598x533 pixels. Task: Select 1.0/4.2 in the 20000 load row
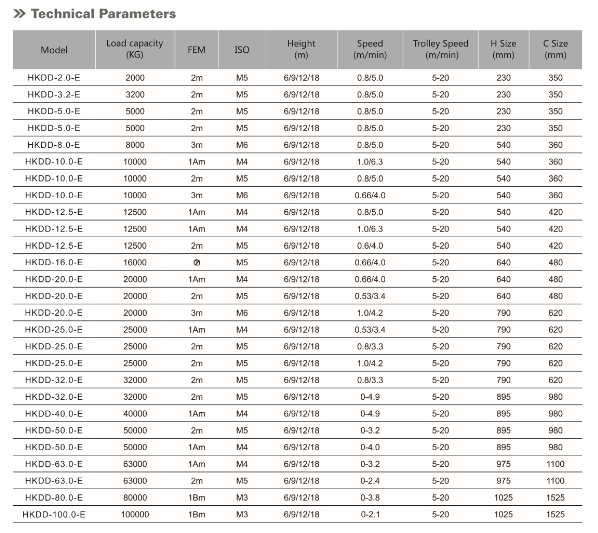point(370,313)
